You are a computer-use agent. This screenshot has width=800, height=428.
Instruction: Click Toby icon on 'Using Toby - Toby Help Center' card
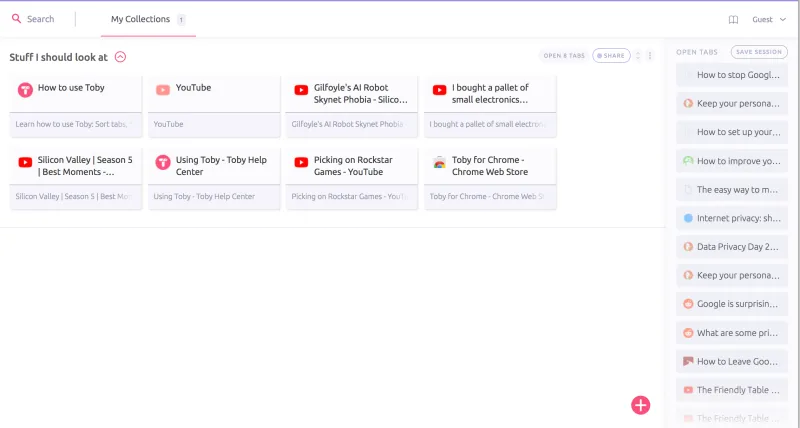click(163, 162)
